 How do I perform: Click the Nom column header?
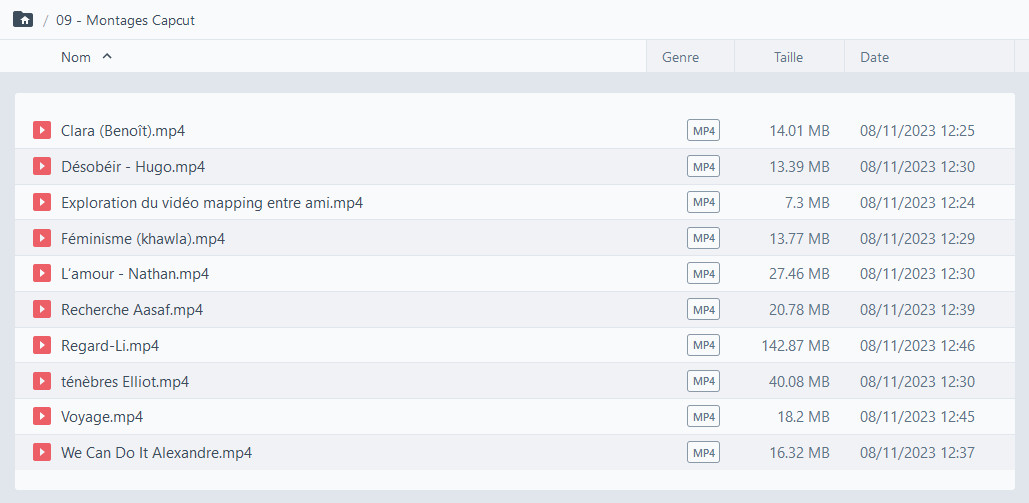click(x=76, y=57)
